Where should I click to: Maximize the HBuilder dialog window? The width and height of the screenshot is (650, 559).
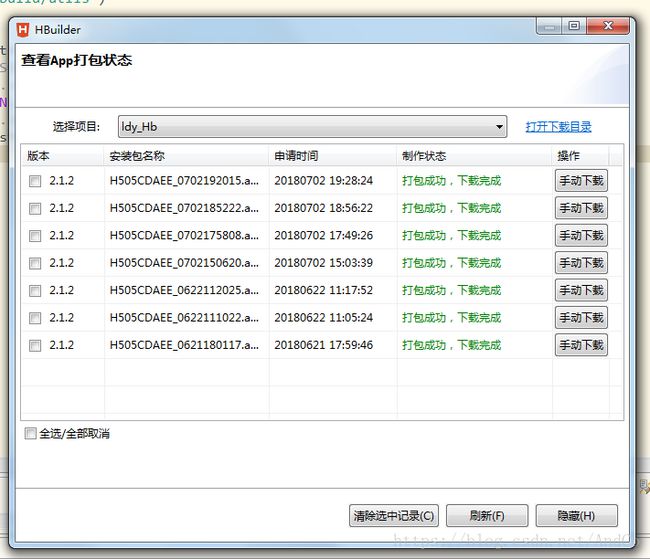[x=574, y=26]
